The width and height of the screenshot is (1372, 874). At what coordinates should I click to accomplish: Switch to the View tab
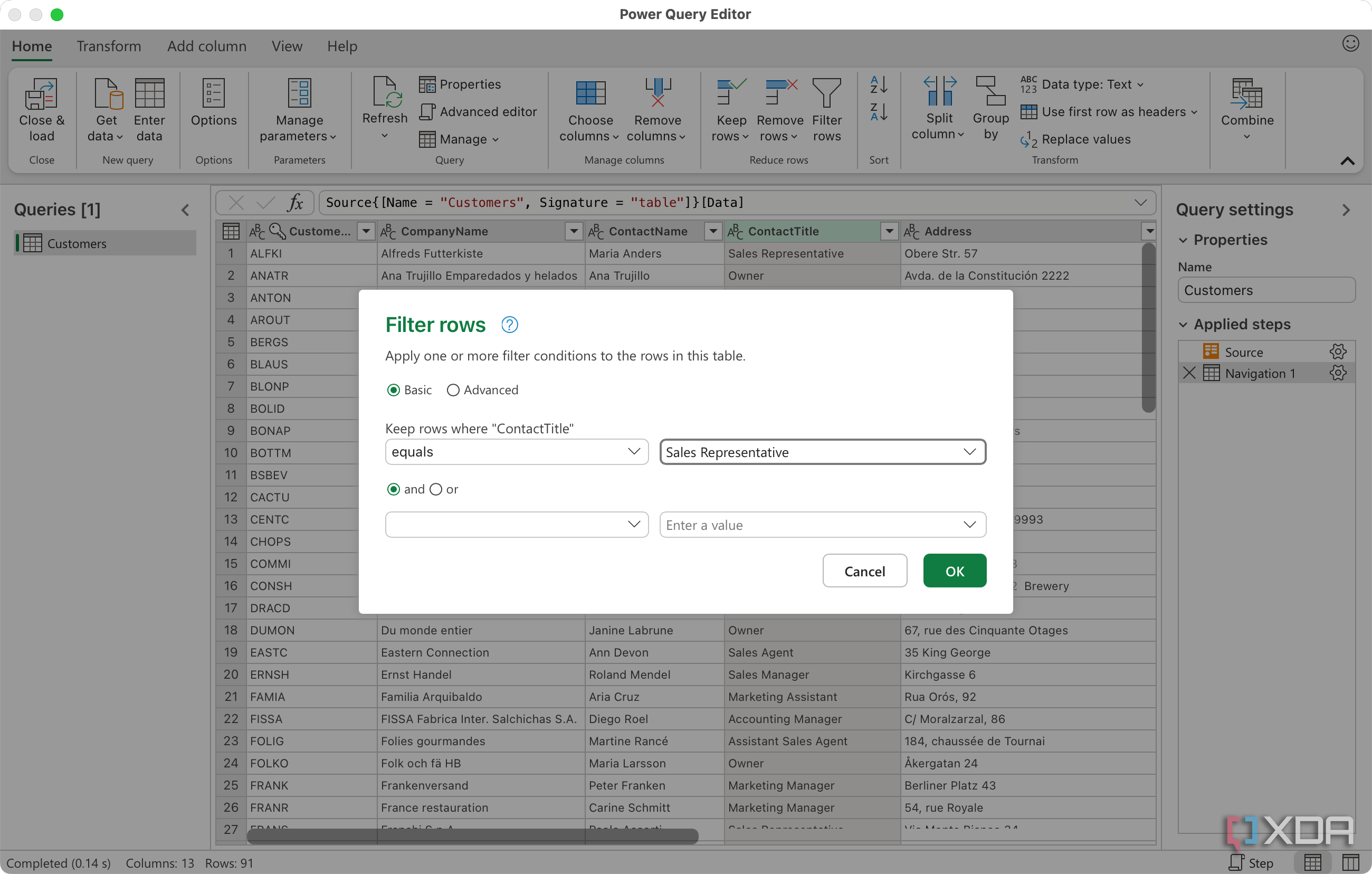coord(287,46)
